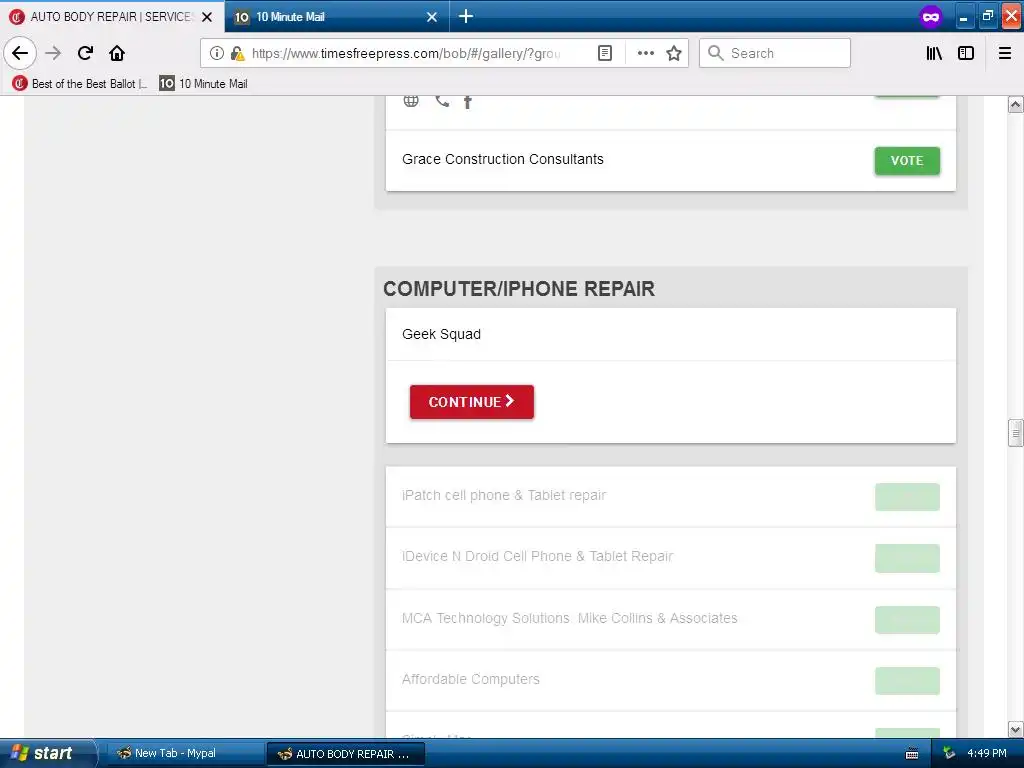The height and width of the screenshot is (768, 1024).
Task: Click the Facebook icon in the listing
Action: 468,101
